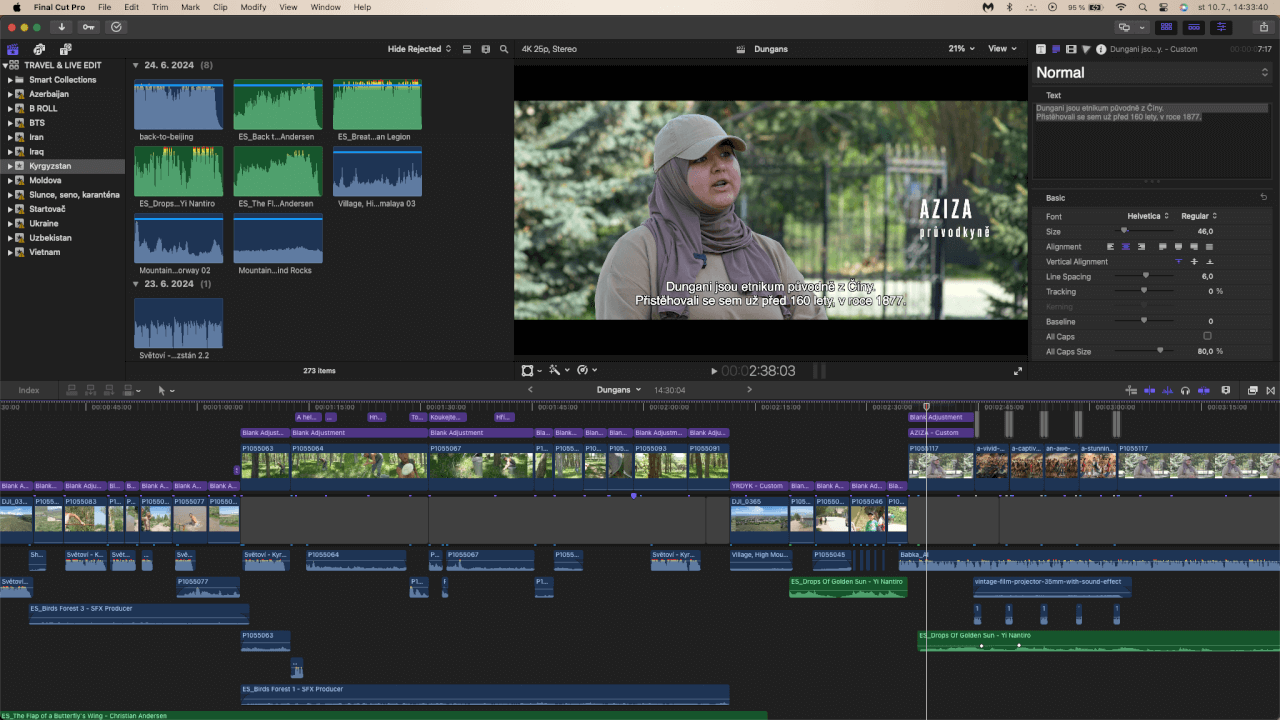Open the Photos and Audio sidebar
Viewport: 1280px width, 720px height.
(39, 49)
